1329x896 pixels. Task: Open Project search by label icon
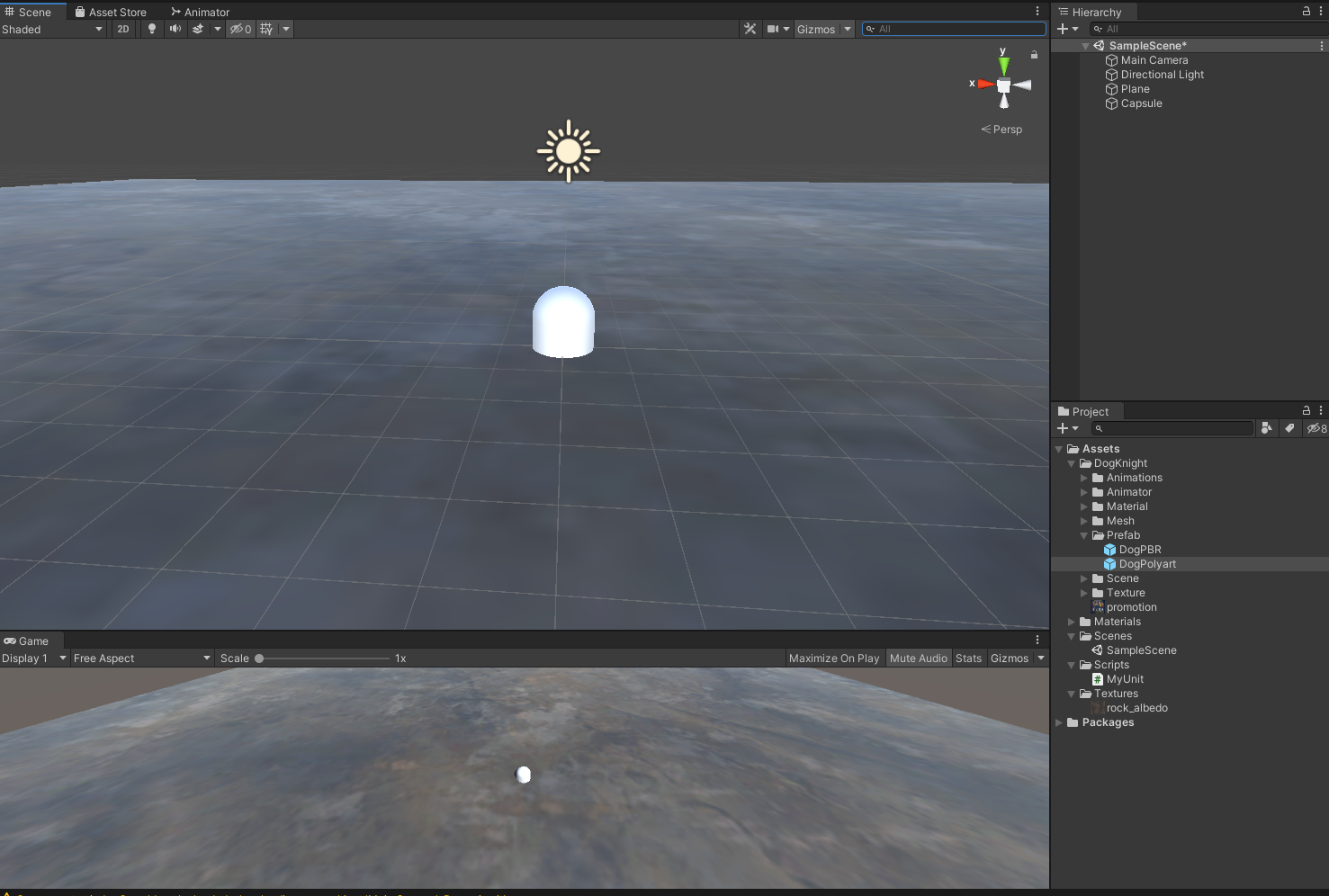1289,428
